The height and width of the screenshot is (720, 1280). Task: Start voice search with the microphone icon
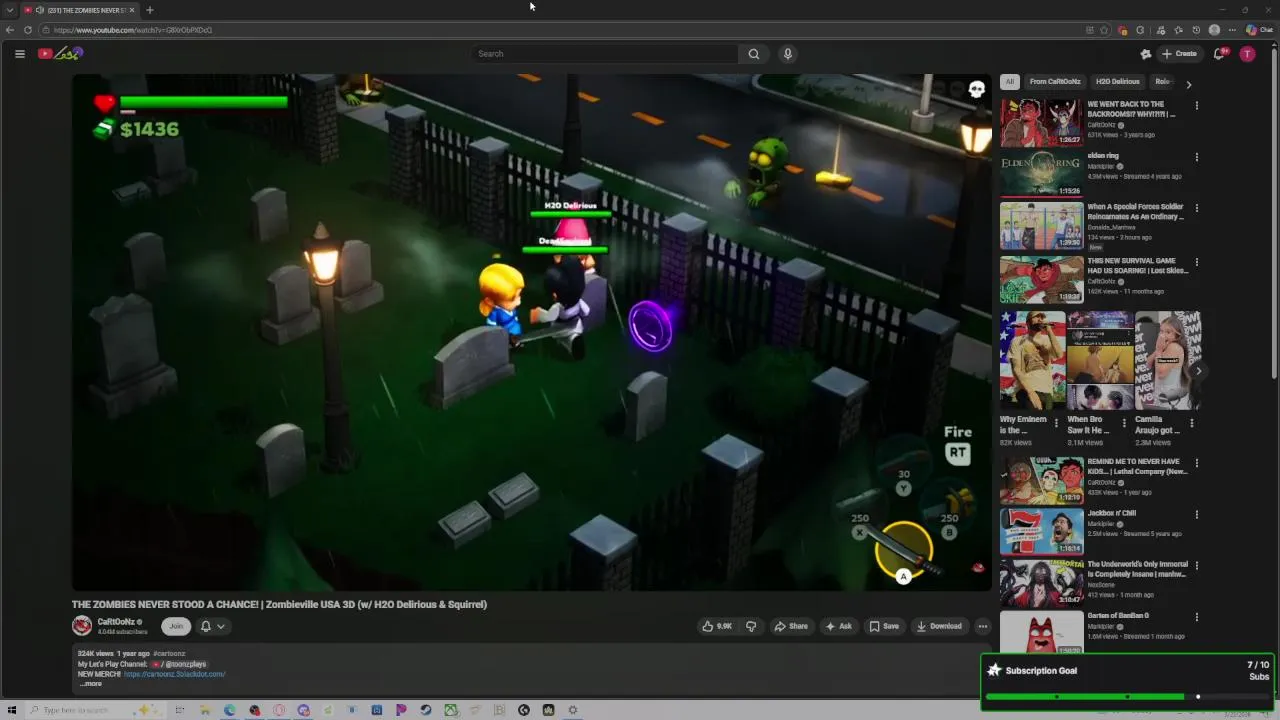click(788, 54)
